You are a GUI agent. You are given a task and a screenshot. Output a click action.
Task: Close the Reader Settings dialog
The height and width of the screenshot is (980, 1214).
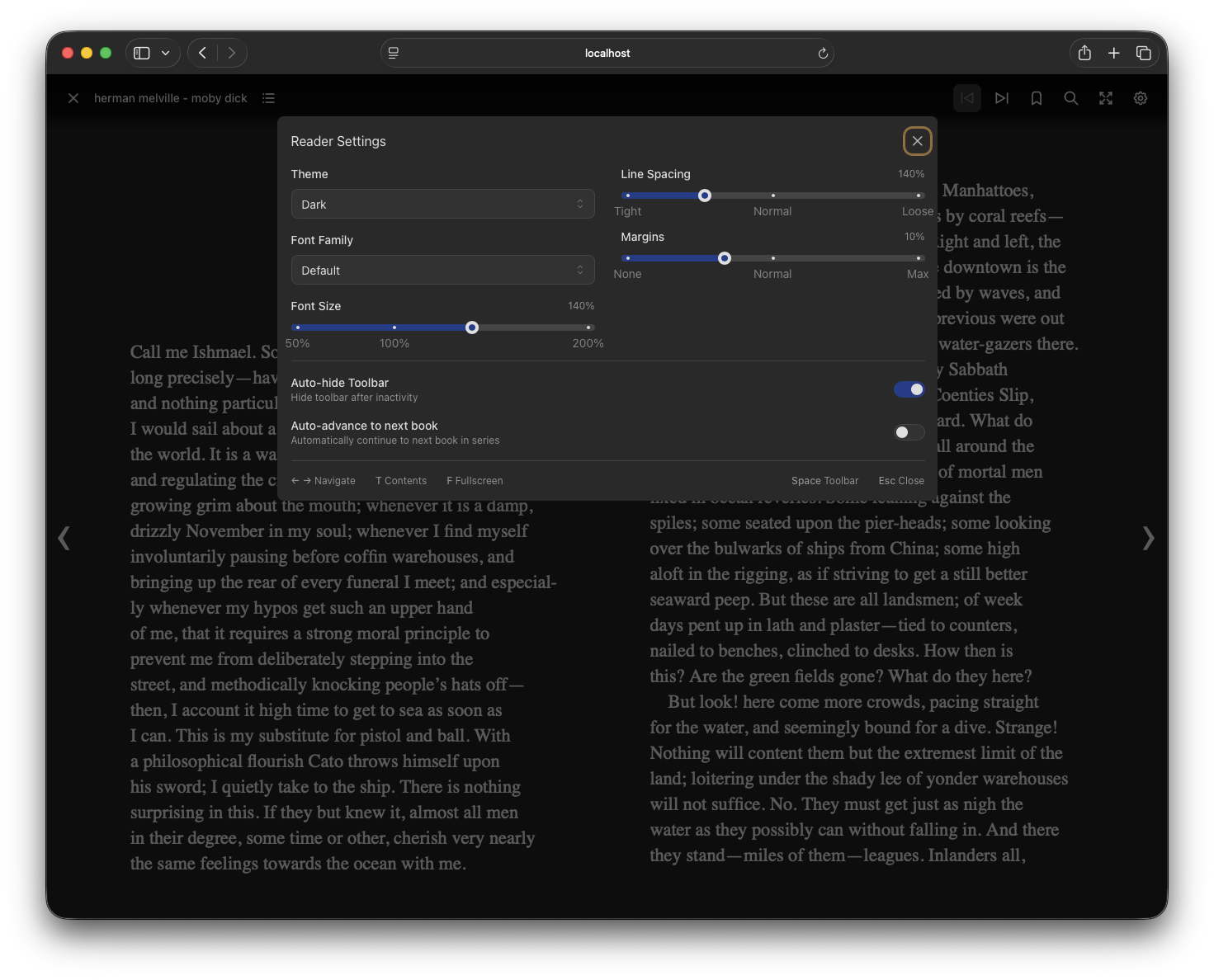(x=917, y=140)
